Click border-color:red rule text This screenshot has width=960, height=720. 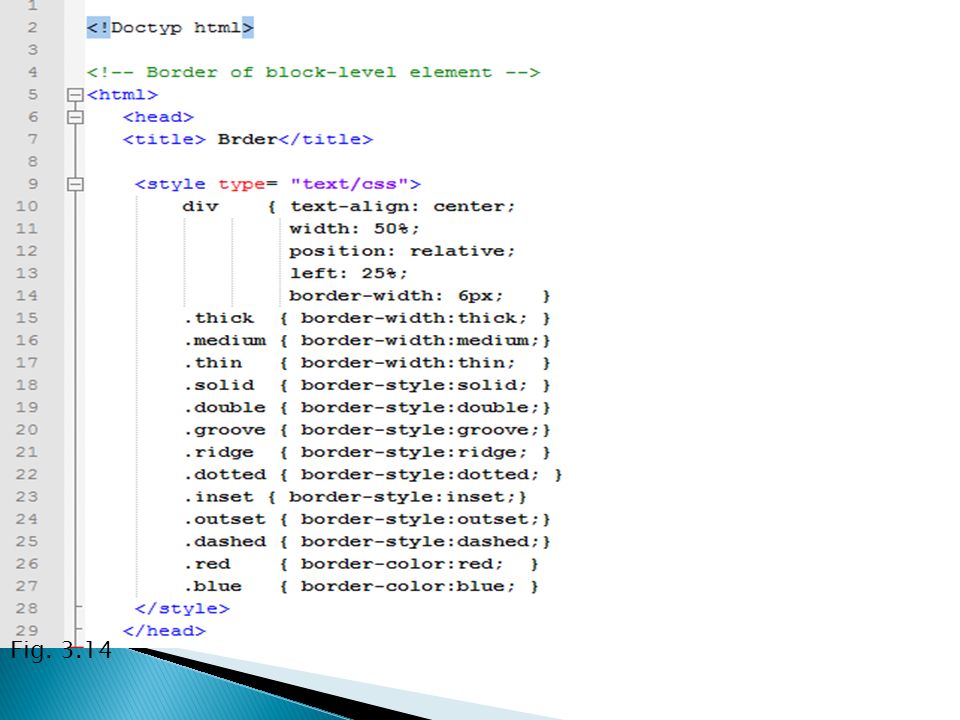pos(402,564)
